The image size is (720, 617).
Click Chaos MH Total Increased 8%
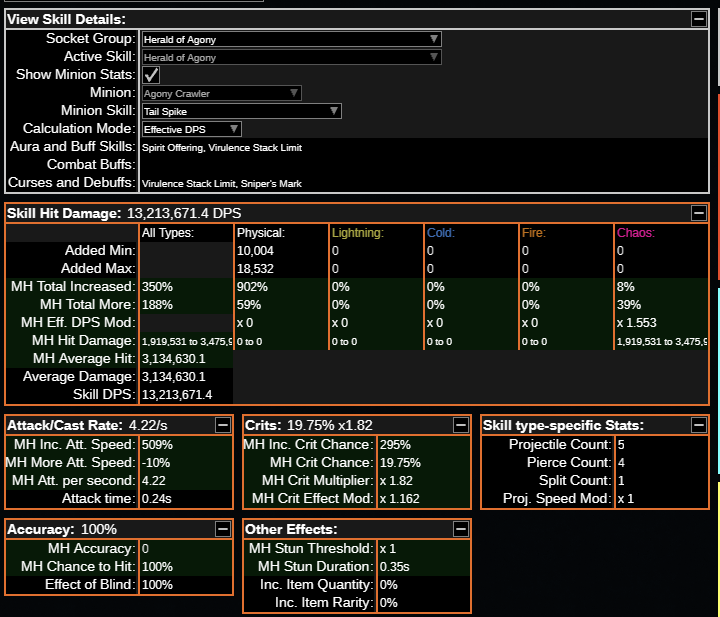626,287
